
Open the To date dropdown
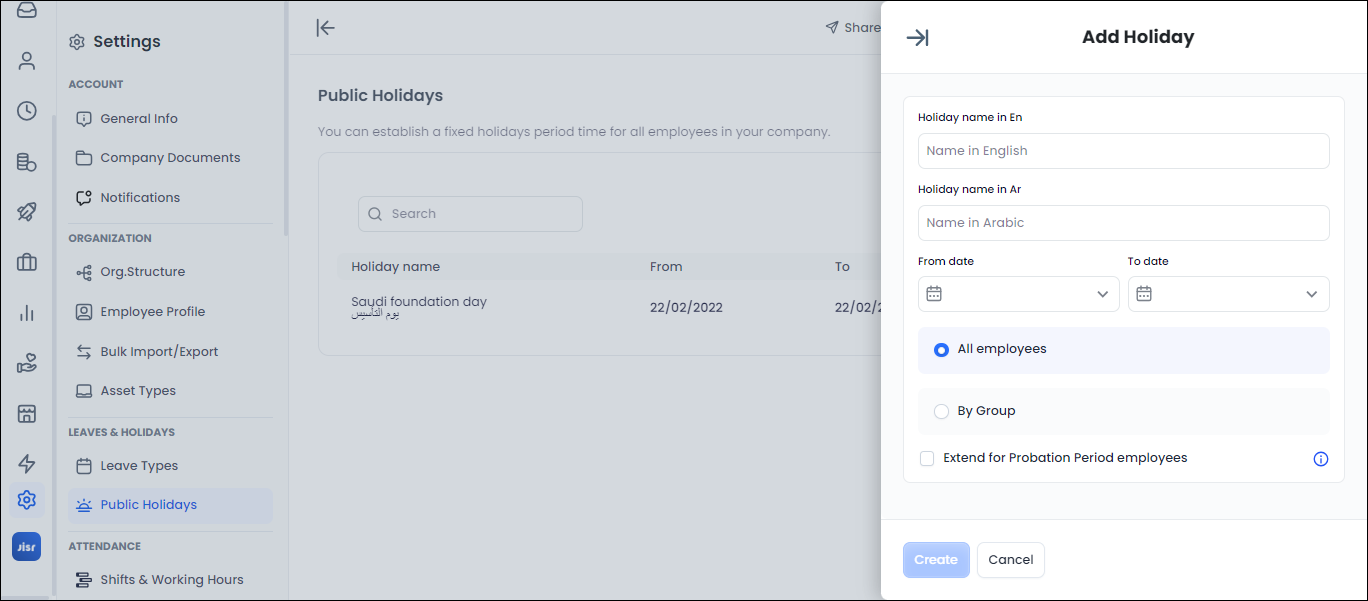[1228, 294]
